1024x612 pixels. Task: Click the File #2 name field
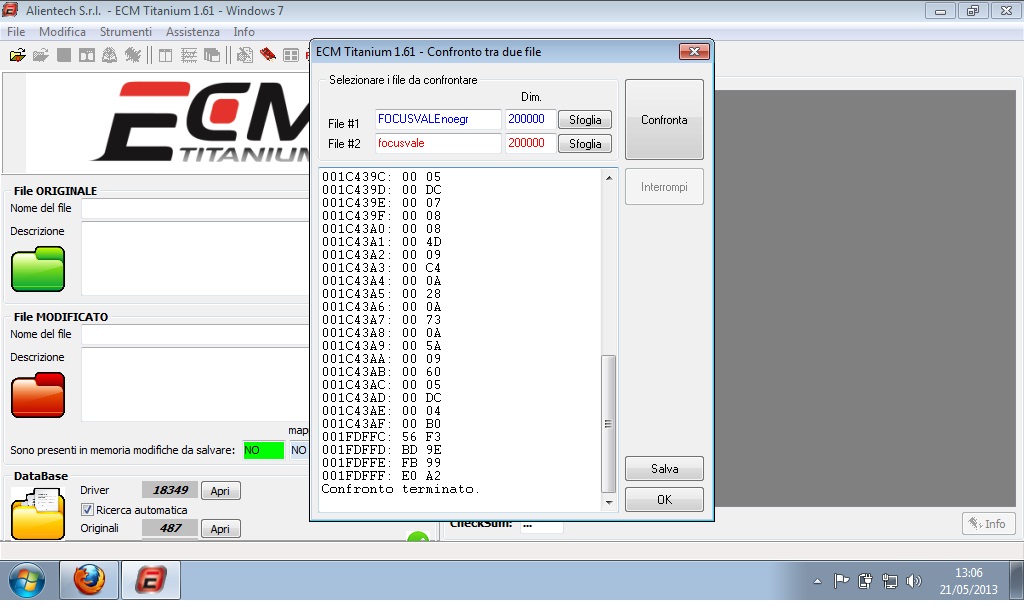click(438, 143)
